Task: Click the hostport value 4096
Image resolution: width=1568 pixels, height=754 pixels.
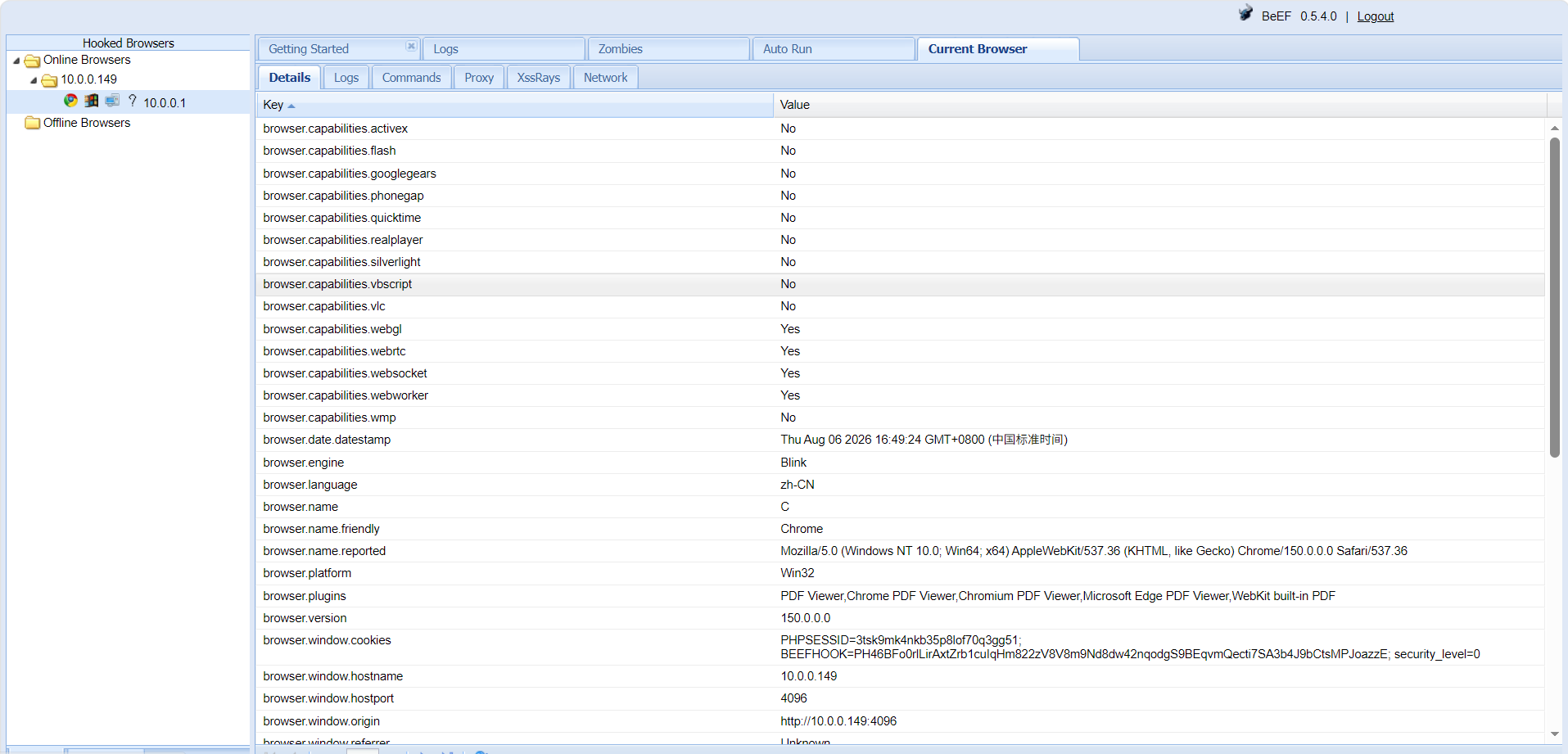Action: (793, 698)
